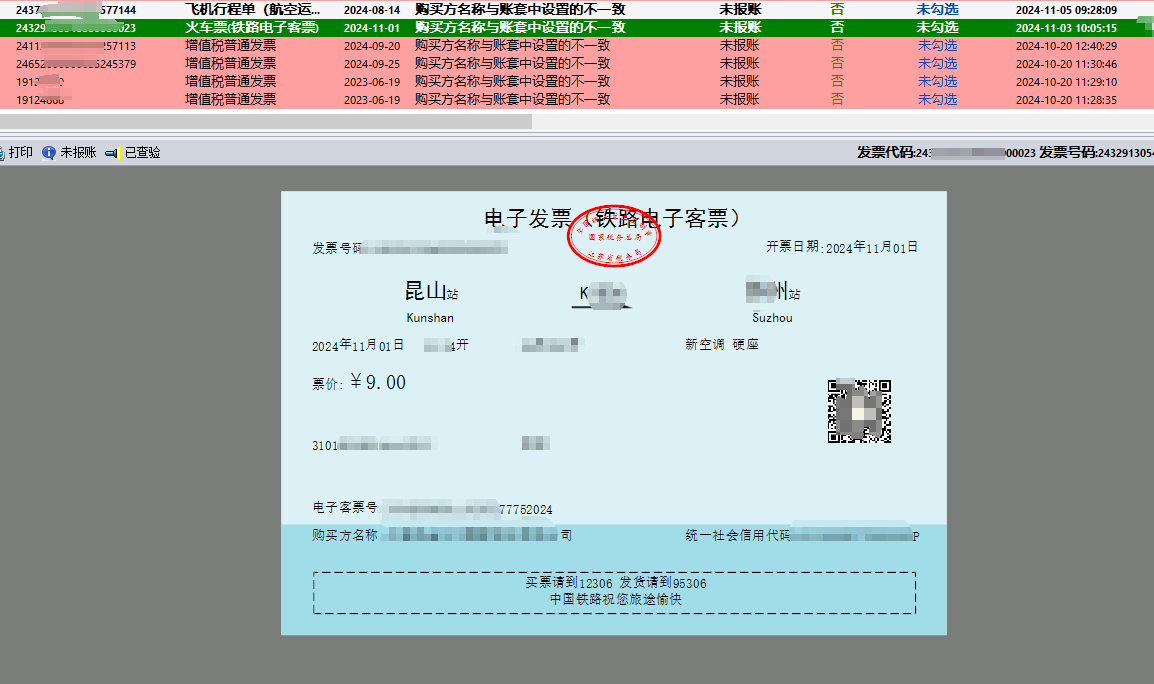Select the 增值税普通发票 row dated 2024-09-25
Viewport: 1154px width, 684px height.
[577, 63]
